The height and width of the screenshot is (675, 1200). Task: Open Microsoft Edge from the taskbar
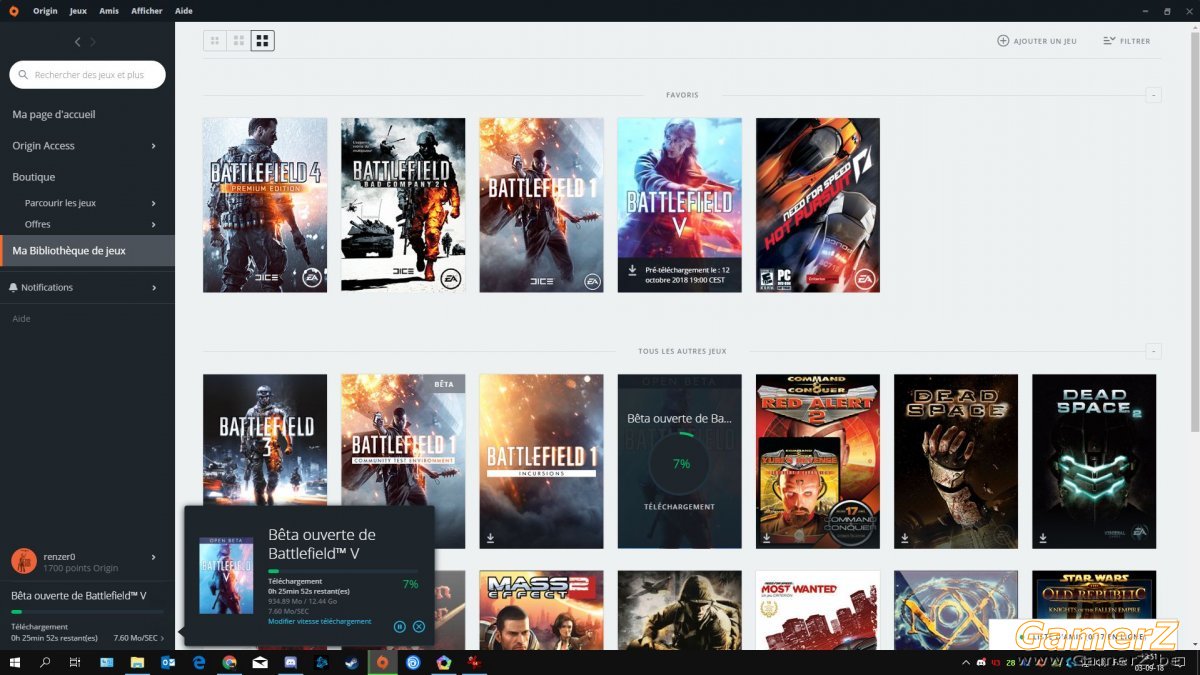199,662
